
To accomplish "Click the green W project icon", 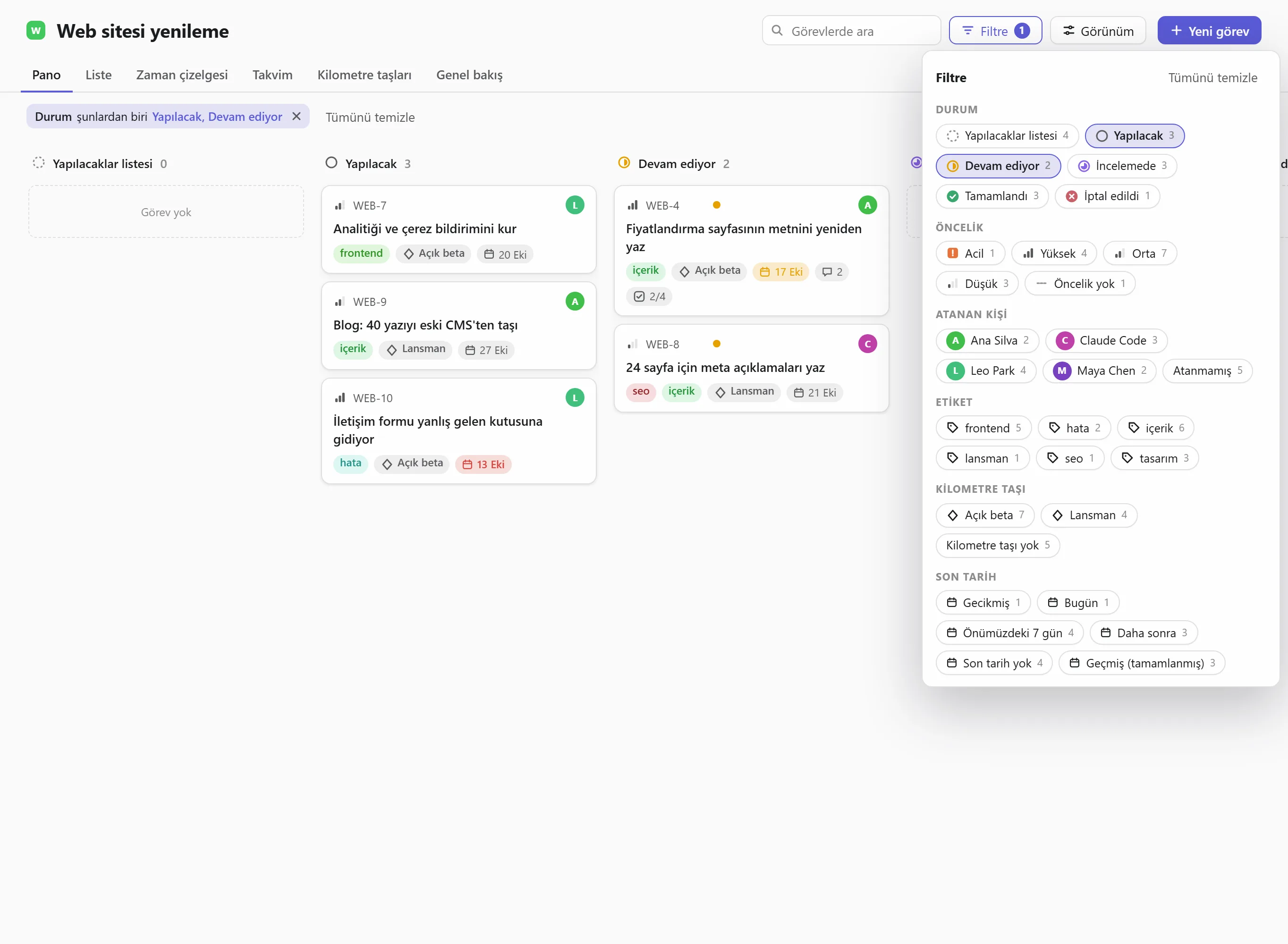I will coord(36,30).
